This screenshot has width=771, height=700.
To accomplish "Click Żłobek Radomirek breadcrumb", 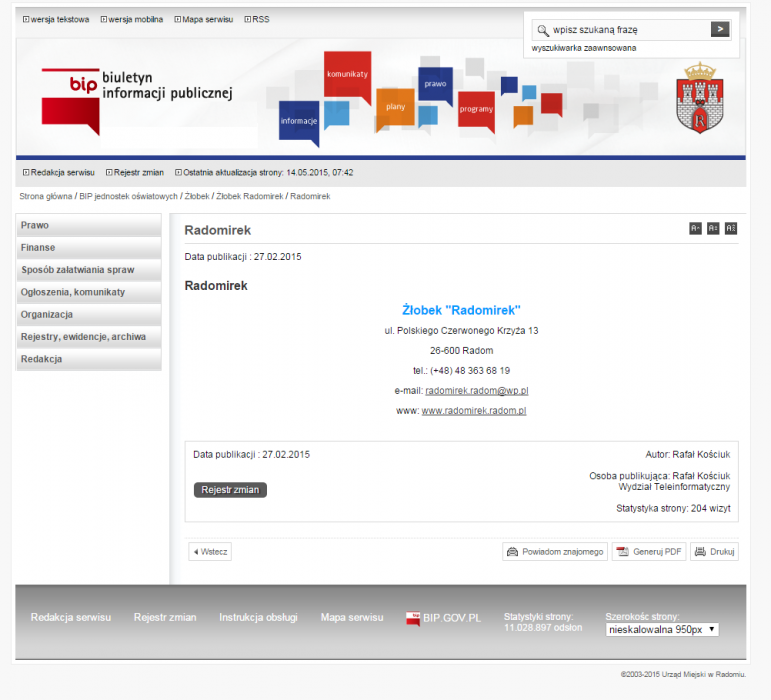I will pyautogui.click(x=250, y=196).
